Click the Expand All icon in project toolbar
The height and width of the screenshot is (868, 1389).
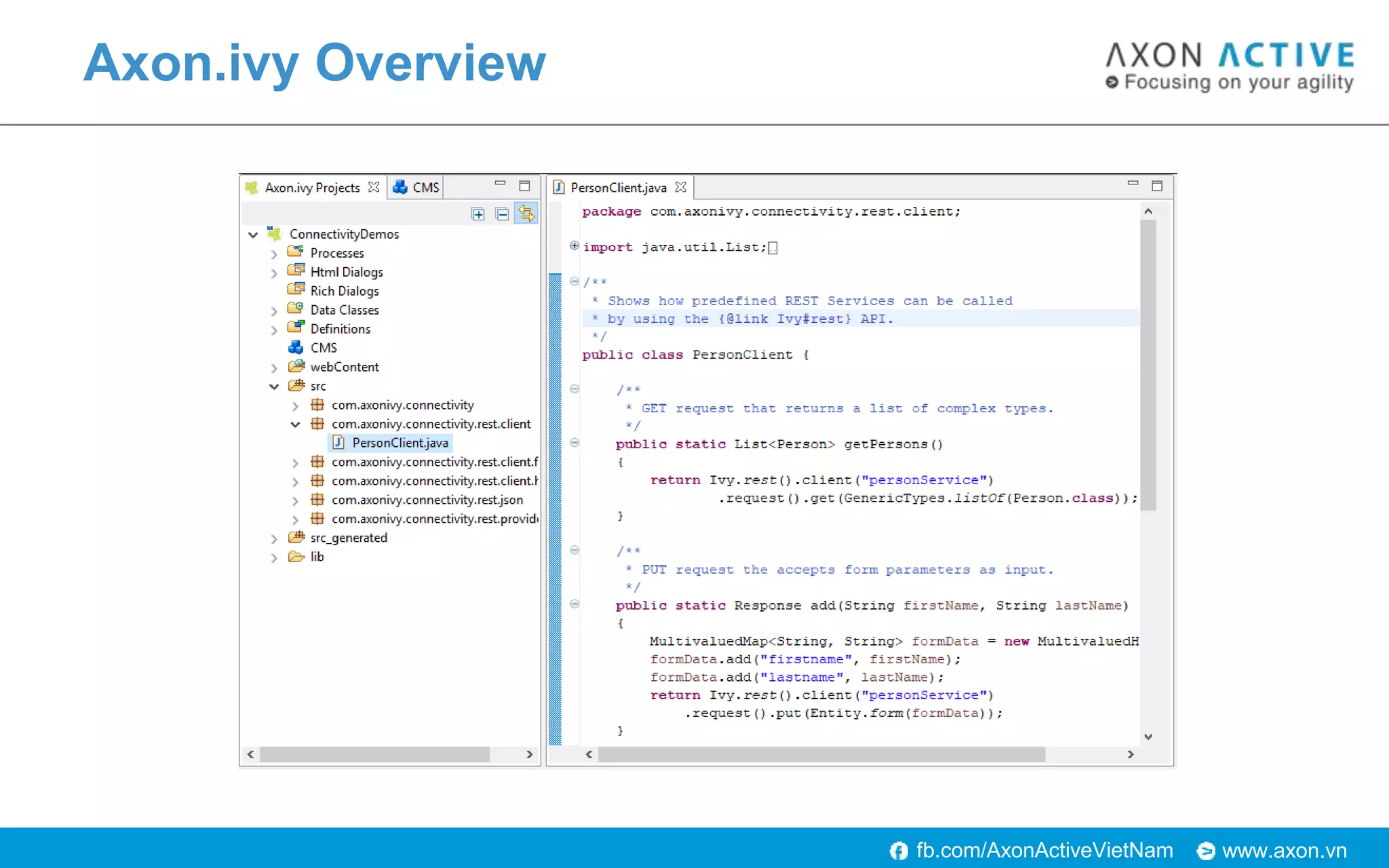click(x=478, y=214)
